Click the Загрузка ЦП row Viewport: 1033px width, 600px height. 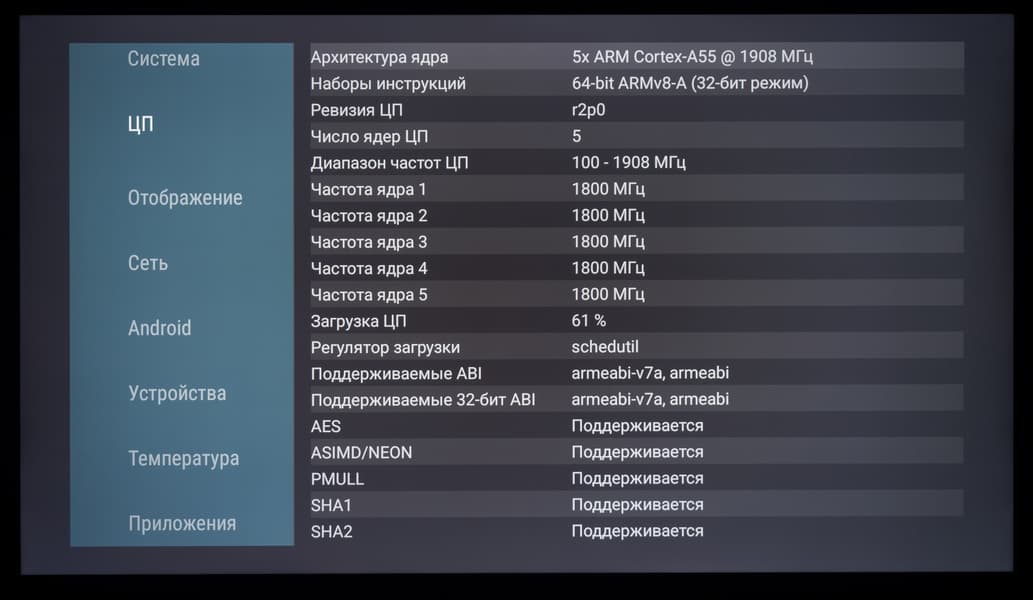pyautogui.click(x=637, y=320)
